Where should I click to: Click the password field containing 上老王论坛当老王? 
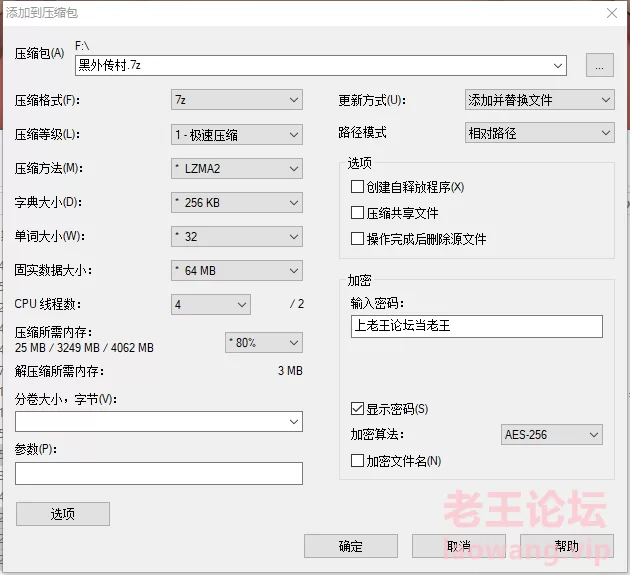pyautogui.click(x=477, y=326)
